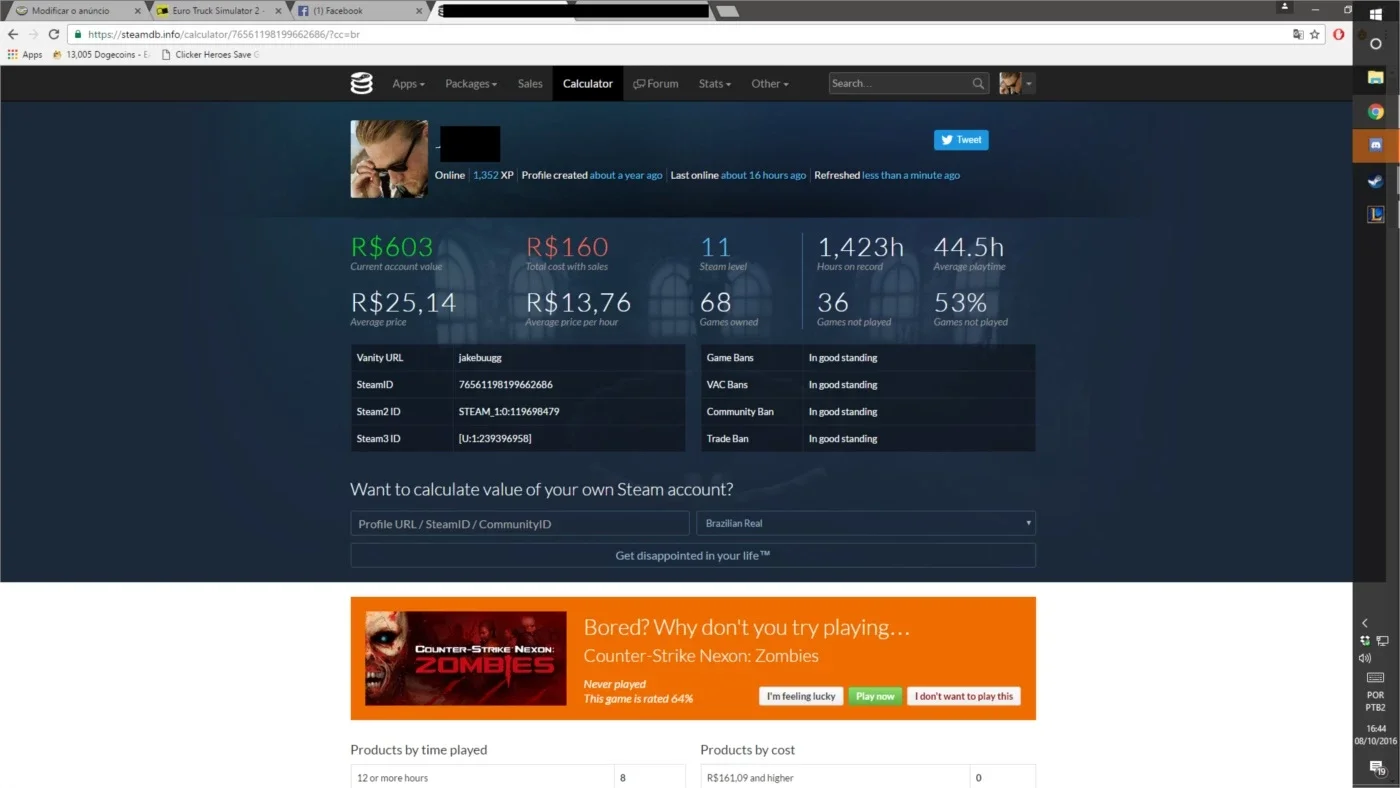
Task: Click the Steam2 ID value STEAM_1:0:119698479
Action: tap(508, 412)
